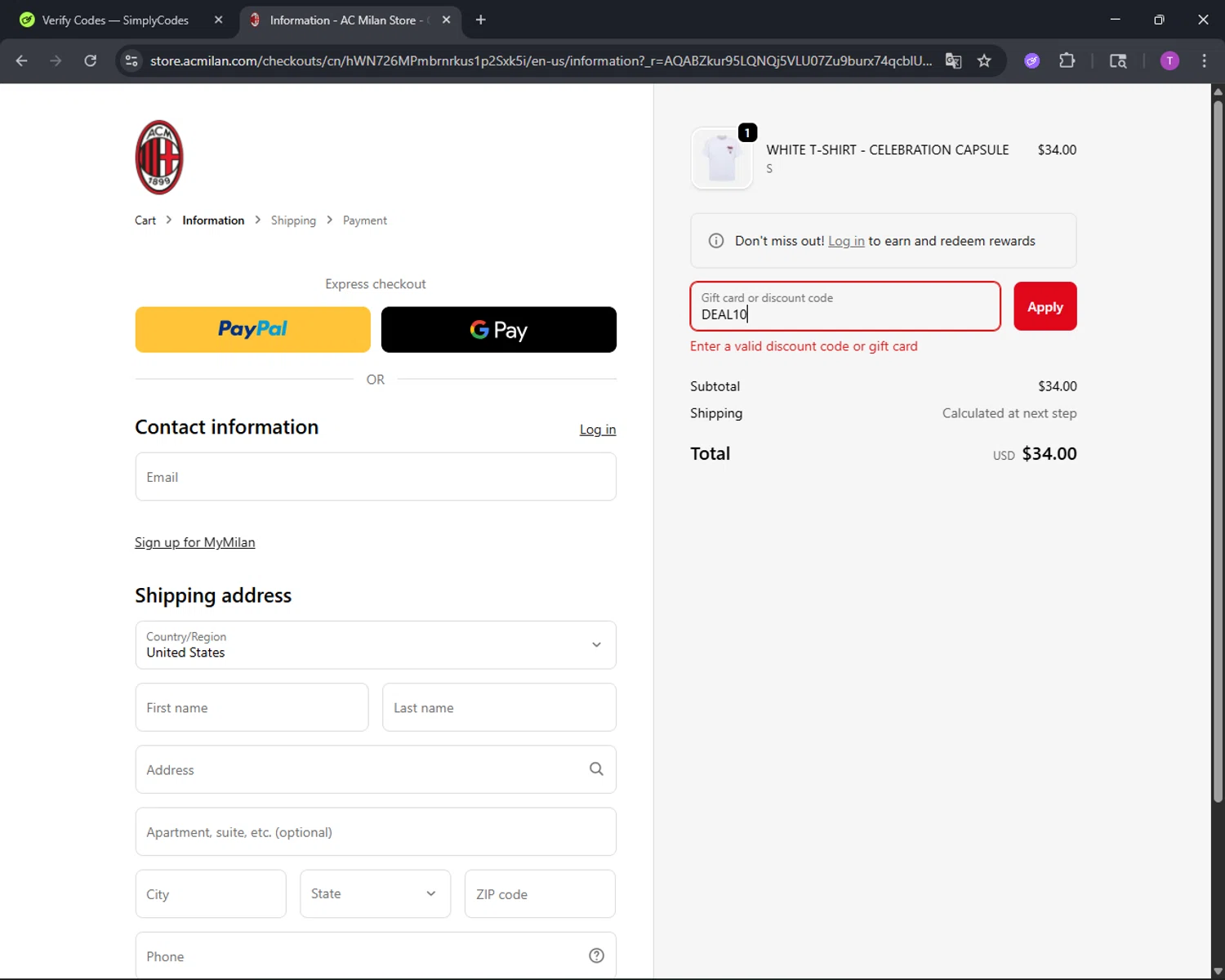The image size is (1225, 980).
Task: Click the Express checkout label
Action: pos(376,284)
